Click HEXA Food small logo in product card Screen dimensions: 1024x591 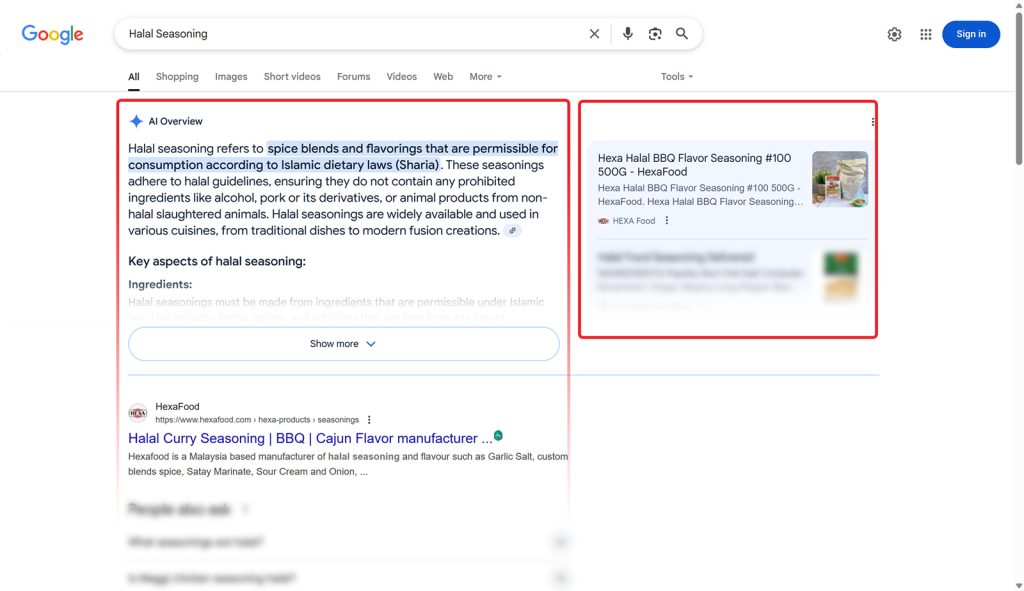click(x=603, y=221)
